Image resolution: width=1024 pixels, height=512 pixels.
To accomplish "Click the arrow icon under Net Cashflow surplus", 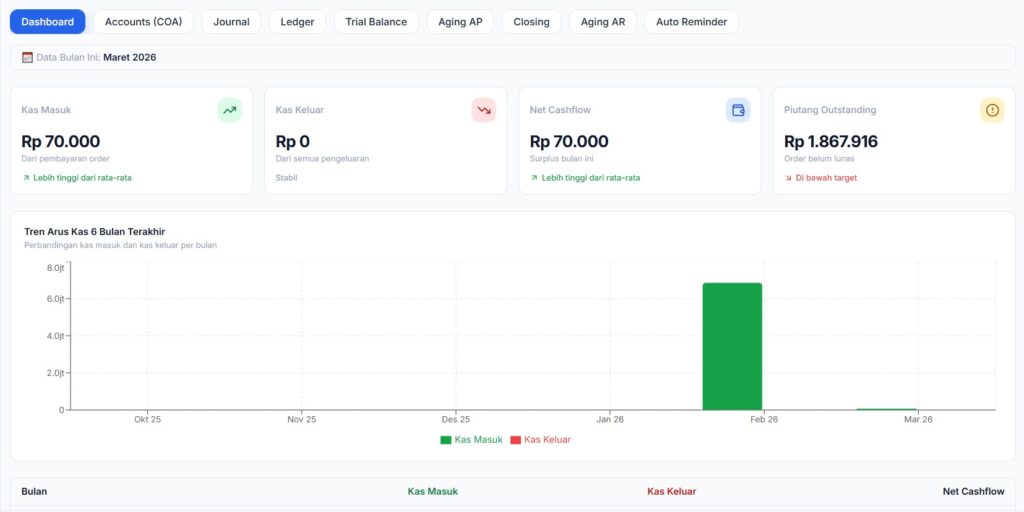I will (x=534, y=178).
